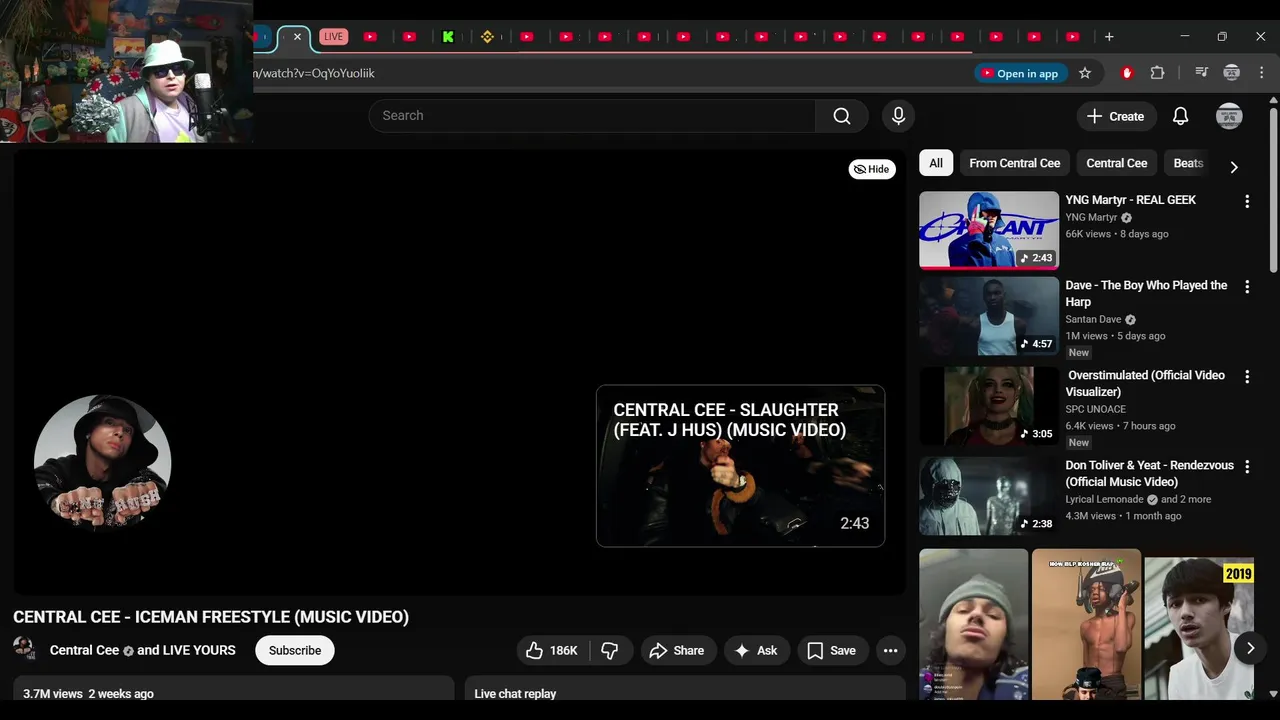Save video to a playlist
Image resolution: width=1280 pixels, height=720 pixels.
coord(832,650)
